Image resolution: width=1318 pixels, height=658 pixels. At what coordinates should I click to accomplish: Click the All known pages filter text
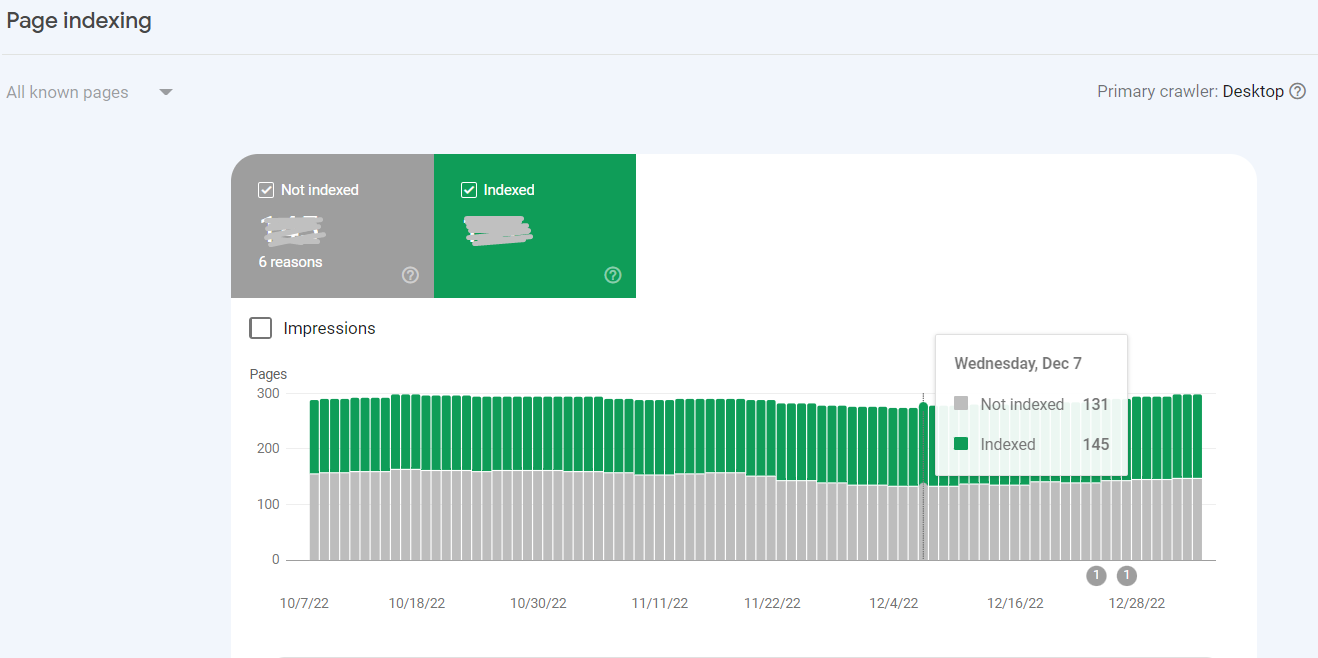click(67, 92)
